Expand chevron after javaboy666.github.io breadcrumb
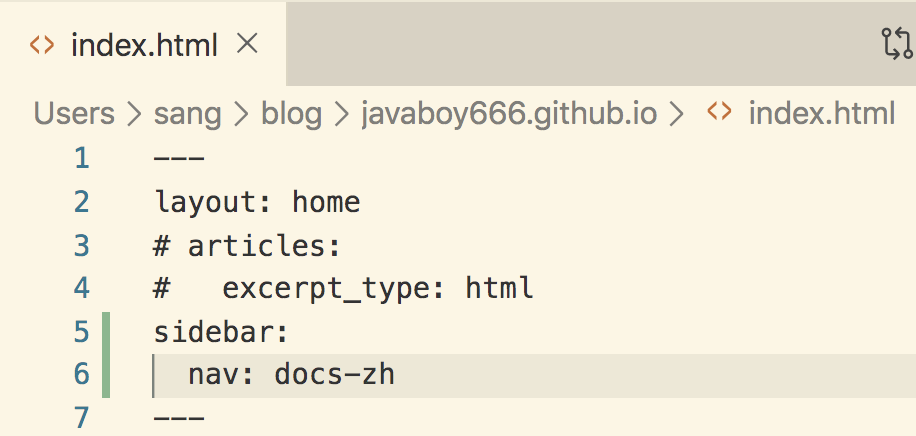 pos(676,115)
